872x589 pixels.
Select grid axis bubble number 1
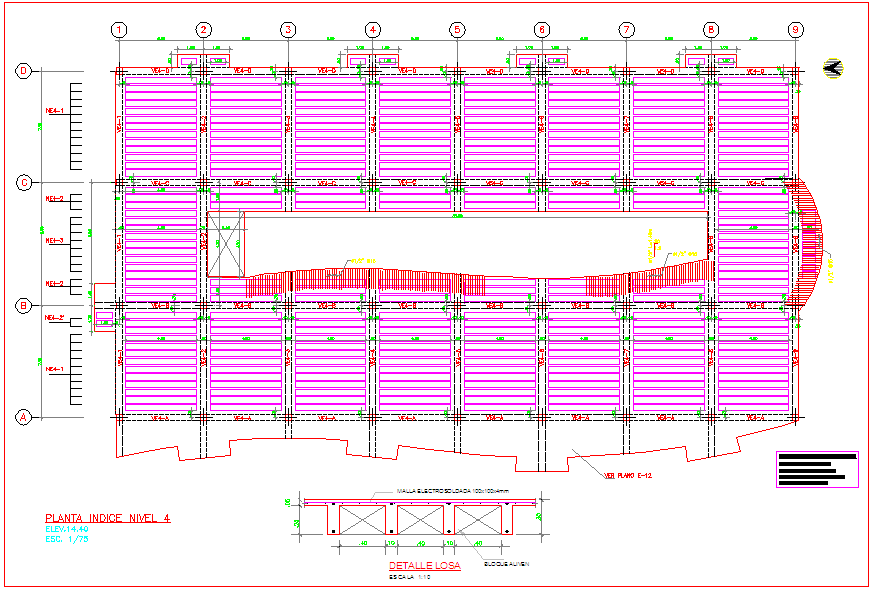pyautogui.click(x=119, y=30)
